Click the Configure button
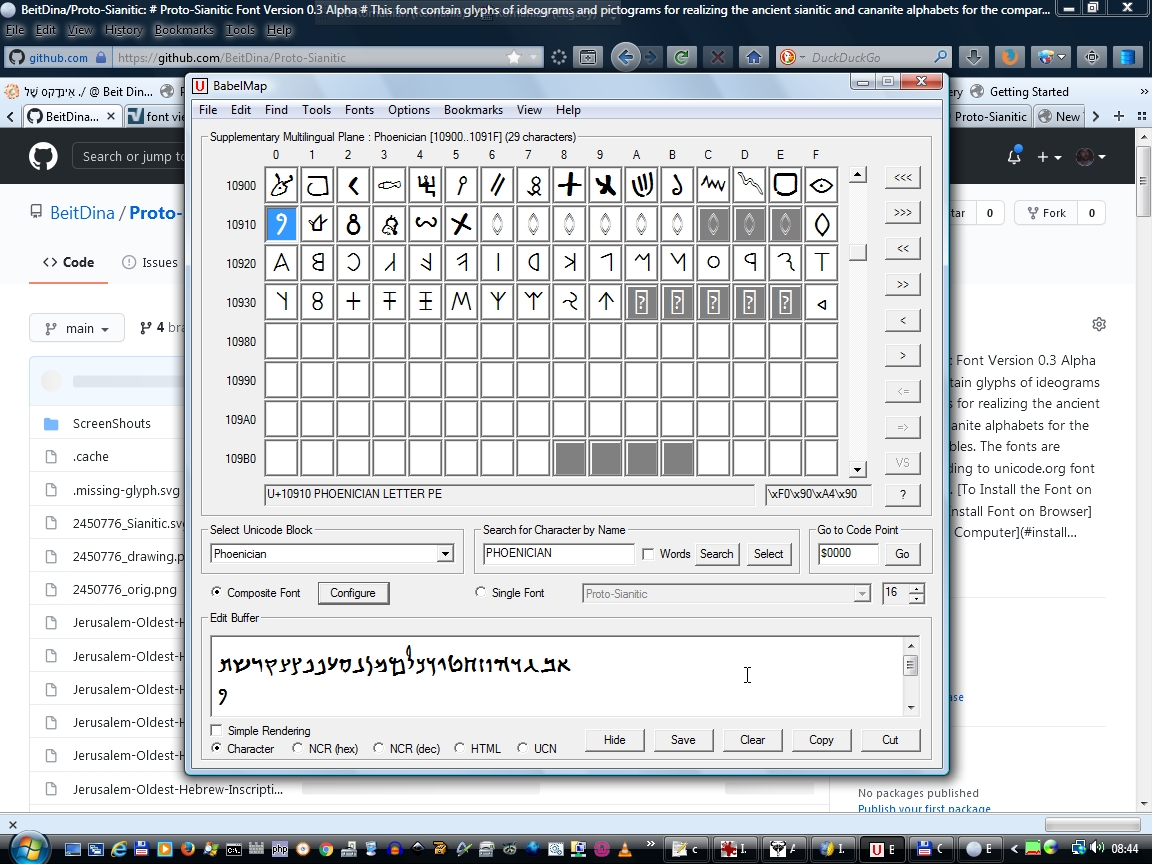The width and height of the screenshot is (1152, 864). pos(353,593)
